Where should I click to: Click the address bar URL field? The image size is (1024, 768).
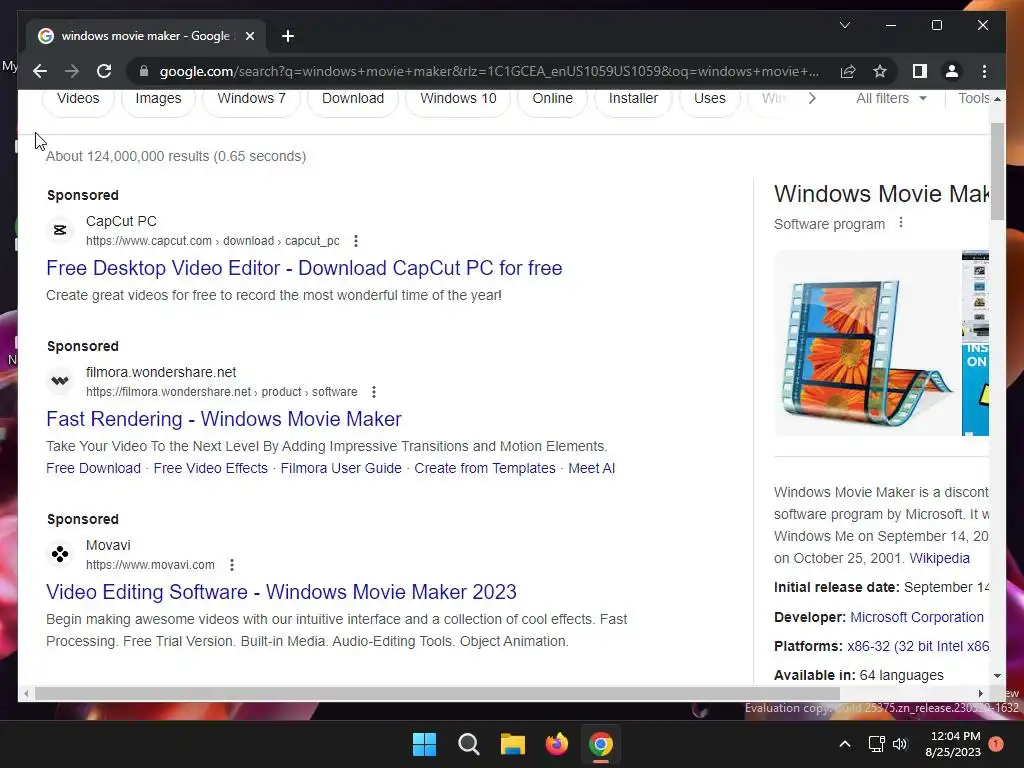(488, 71)
